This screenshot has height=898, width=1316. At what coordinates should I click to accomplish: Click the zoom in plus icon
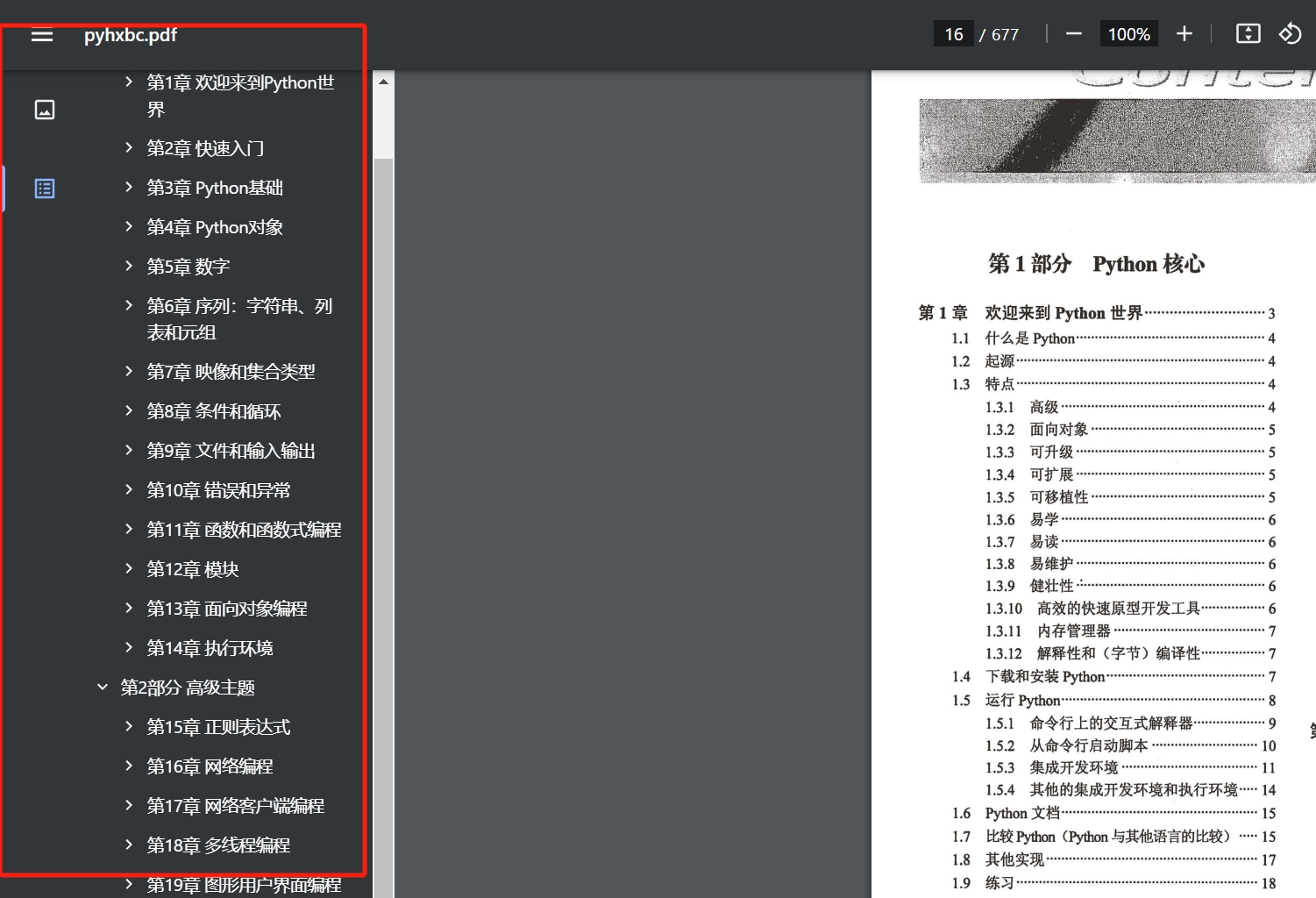click(1184, 34)
